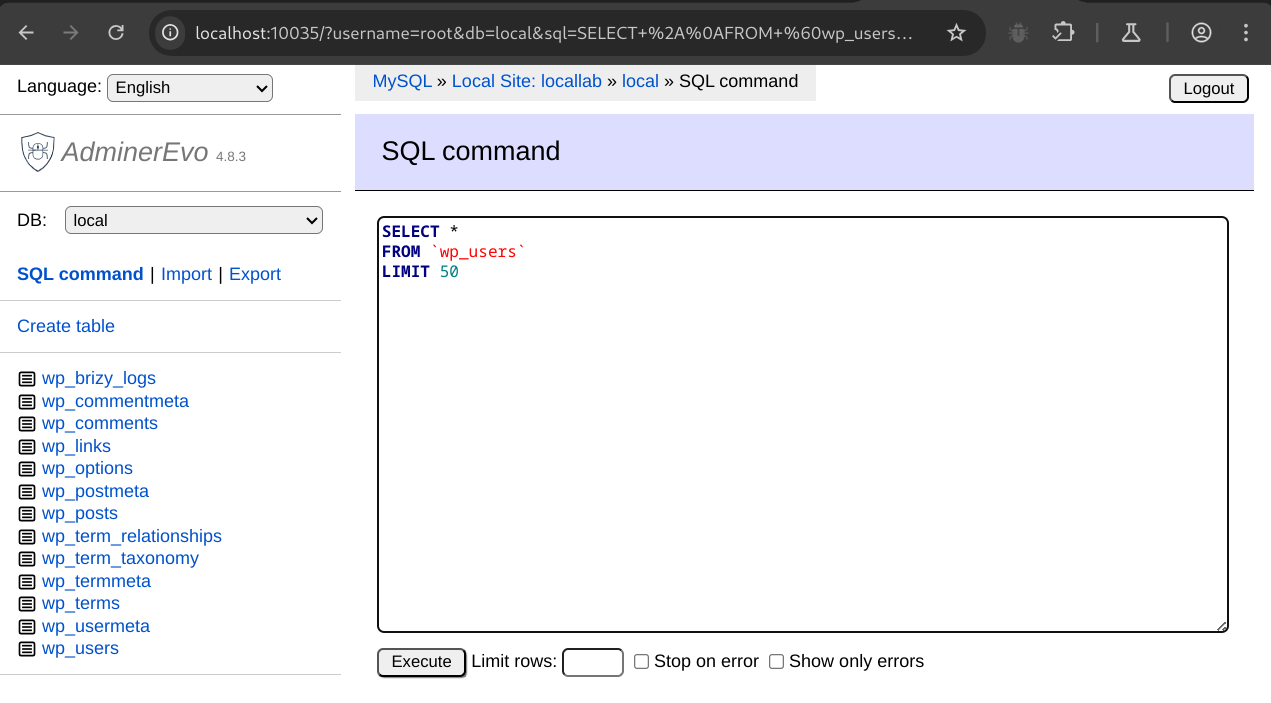Reload the page with refresh icon

point(116,33)
